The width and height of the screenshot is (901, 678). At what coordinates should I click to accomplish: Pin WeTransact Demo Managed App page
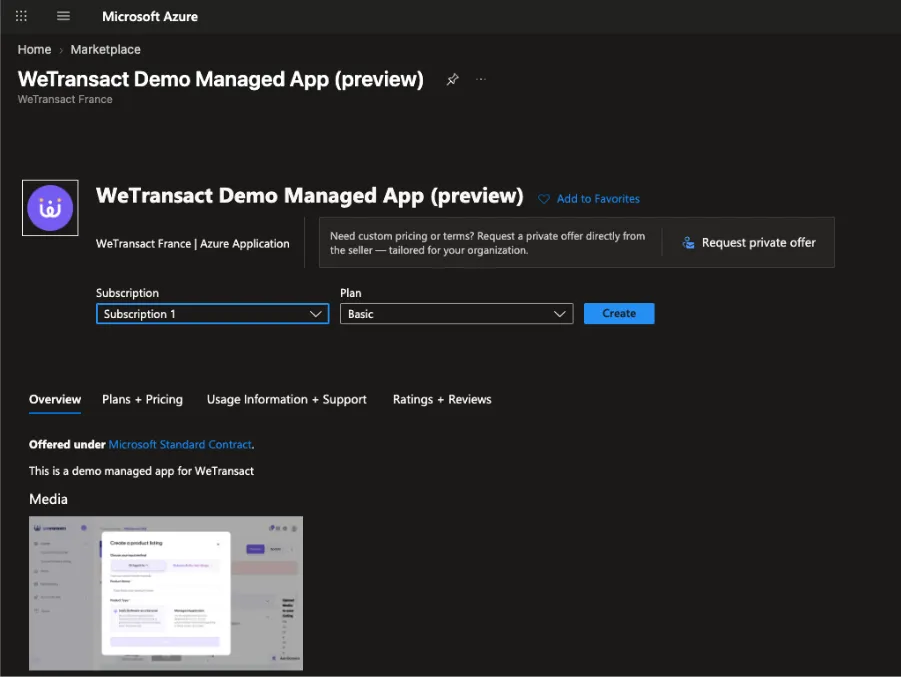click(453, 79)
